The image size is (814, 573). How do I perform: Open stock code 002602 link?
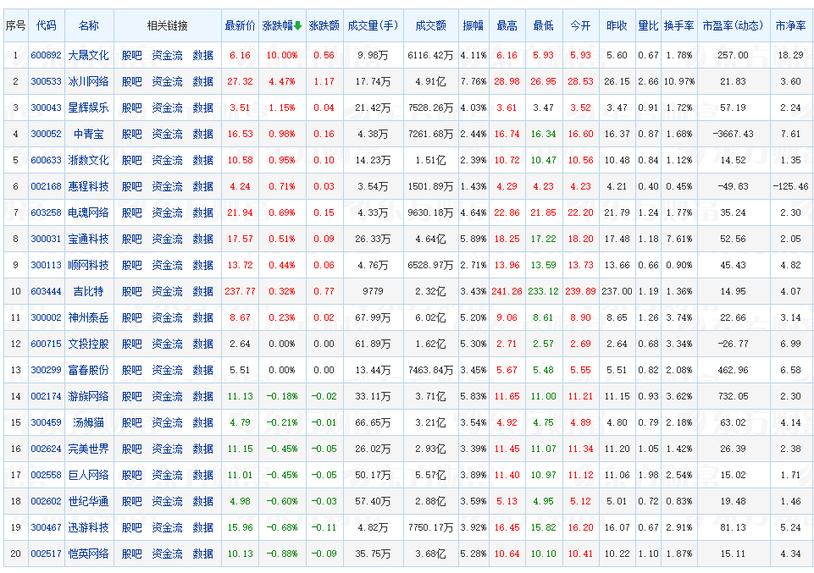[46, 501]
